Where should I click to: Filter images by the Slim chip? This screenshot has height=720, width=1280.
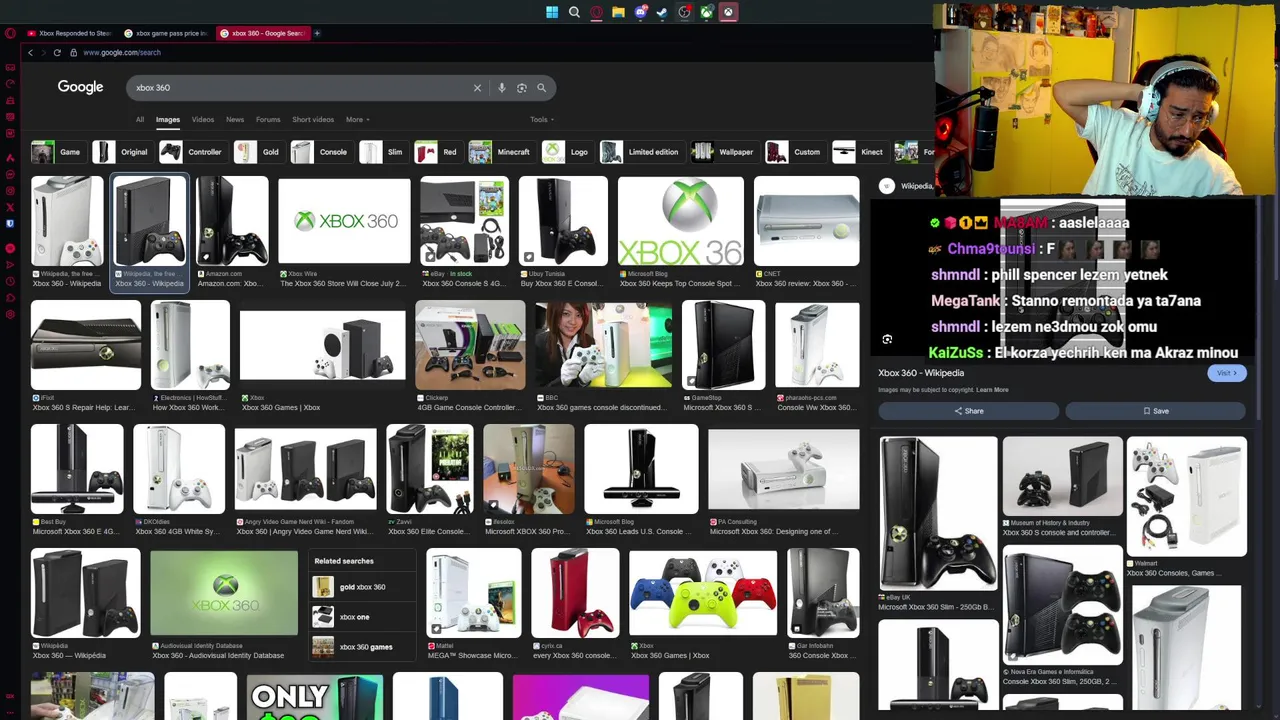click(382, 152)
